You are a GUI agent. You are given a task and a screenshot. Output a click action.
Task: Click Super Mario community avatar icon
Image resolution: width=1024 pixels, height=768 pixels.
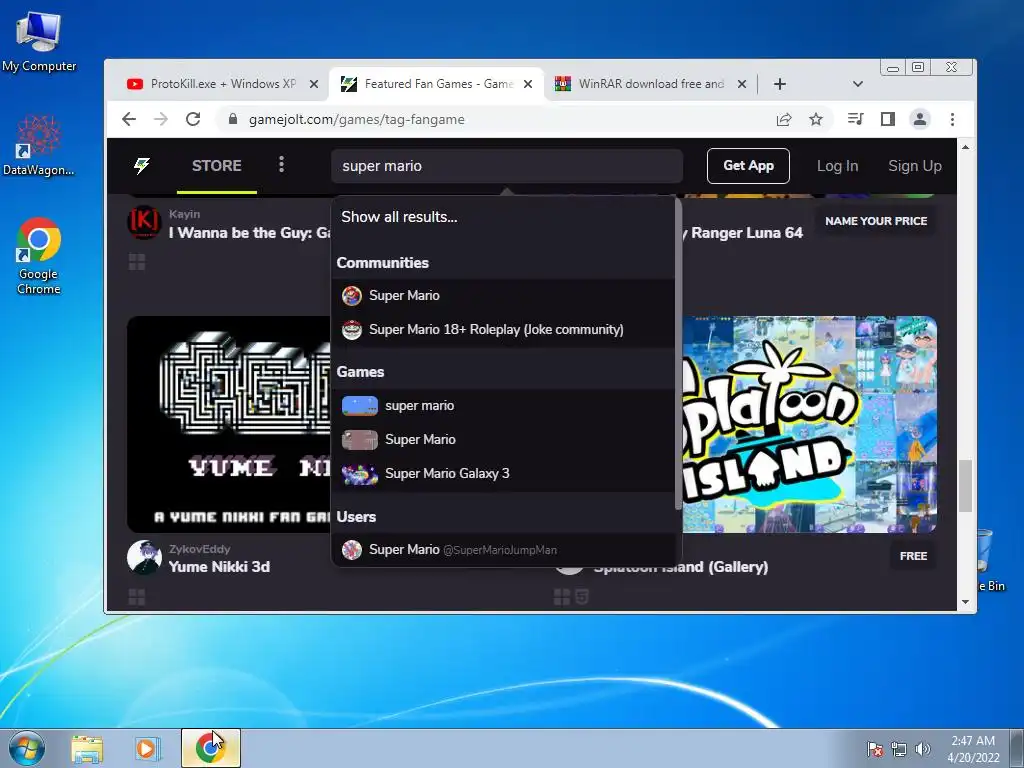(352, 296)
